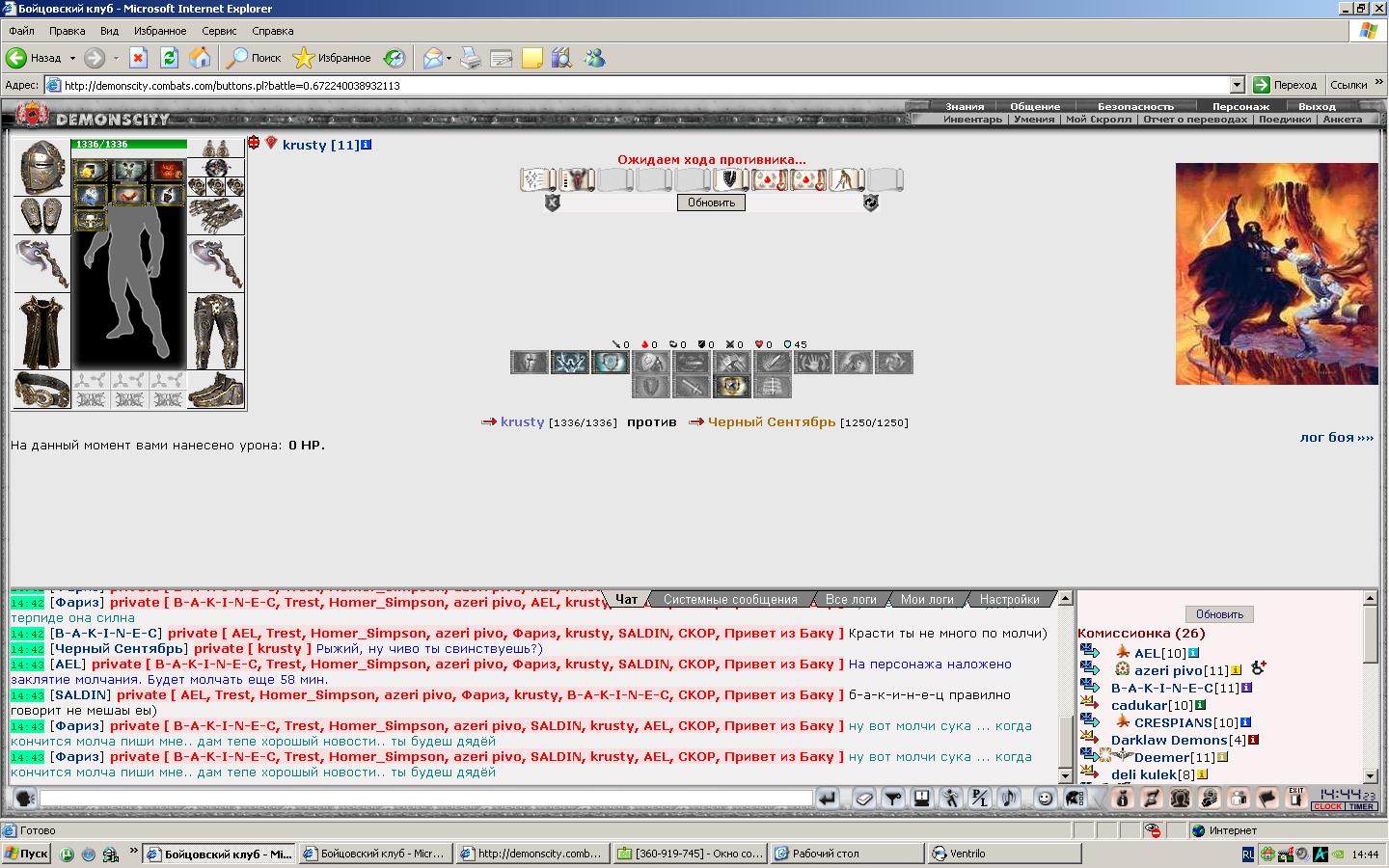Click the green health bar showing 1336/1336
The width and height of the screenshot is (1389, 868).
pos(128,144)
